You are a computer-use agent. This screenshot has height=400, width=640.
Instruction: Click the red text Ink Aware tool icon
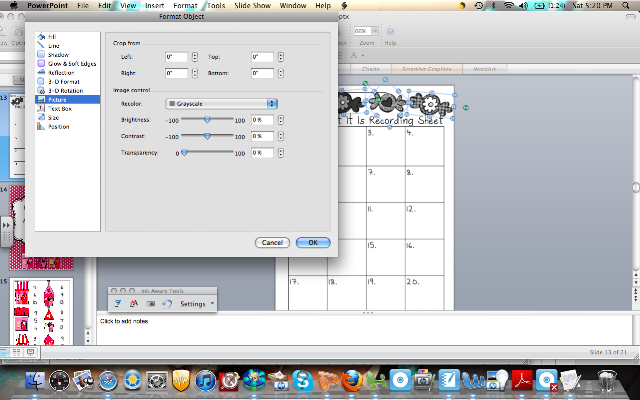(x=133, y=304)
